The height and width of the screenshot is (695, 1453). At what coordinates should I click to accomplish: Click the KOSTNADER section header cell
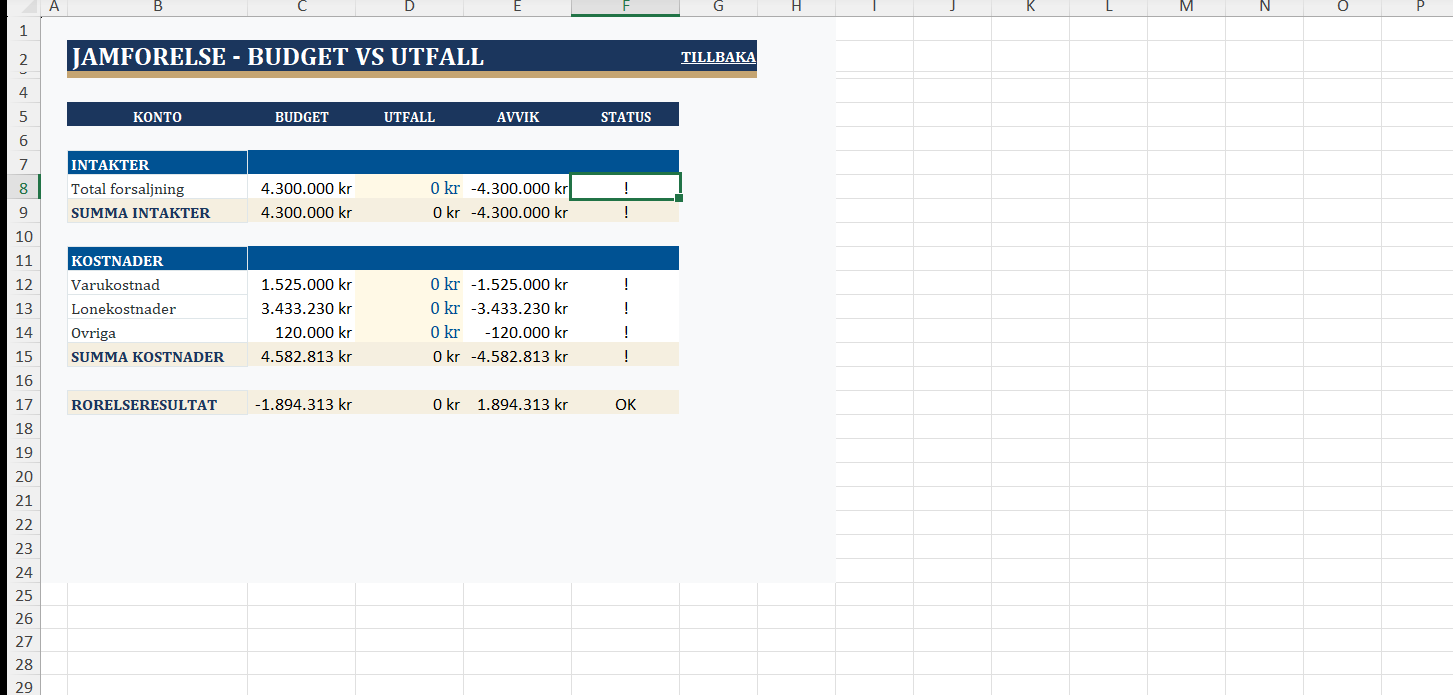pos(157,260)
